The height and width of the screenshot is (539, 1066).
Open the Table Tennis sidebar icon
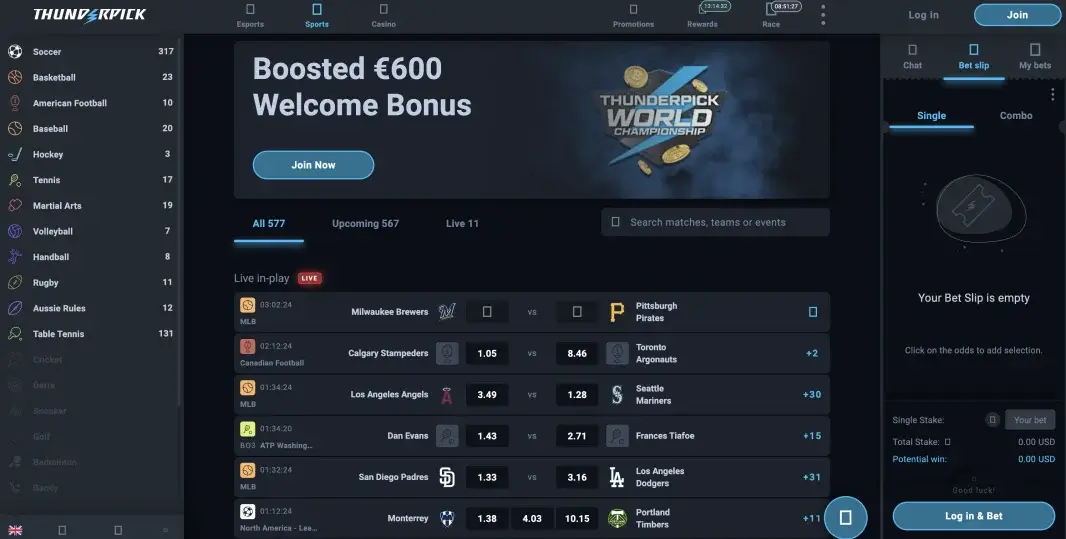tap(15, 334)
